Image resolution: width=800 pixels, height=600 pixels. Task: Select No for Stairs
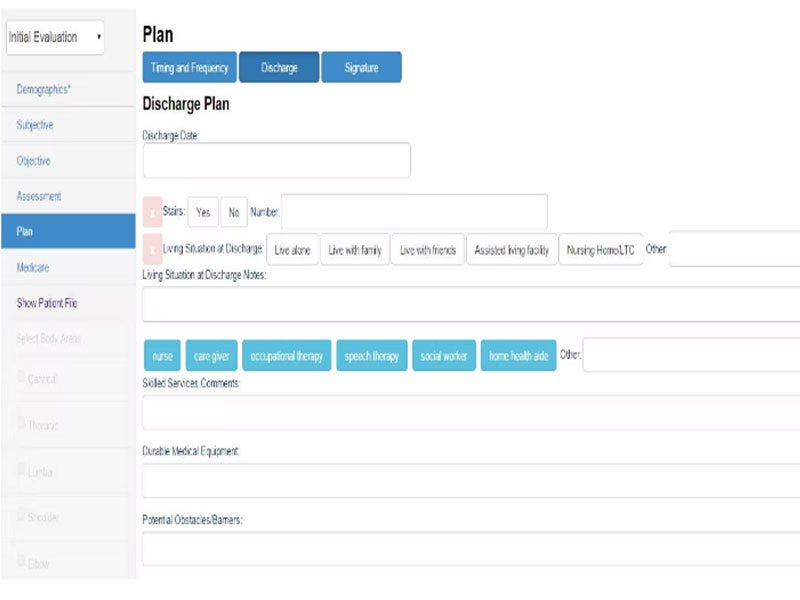pyautogui.click(x=233, y=212)
